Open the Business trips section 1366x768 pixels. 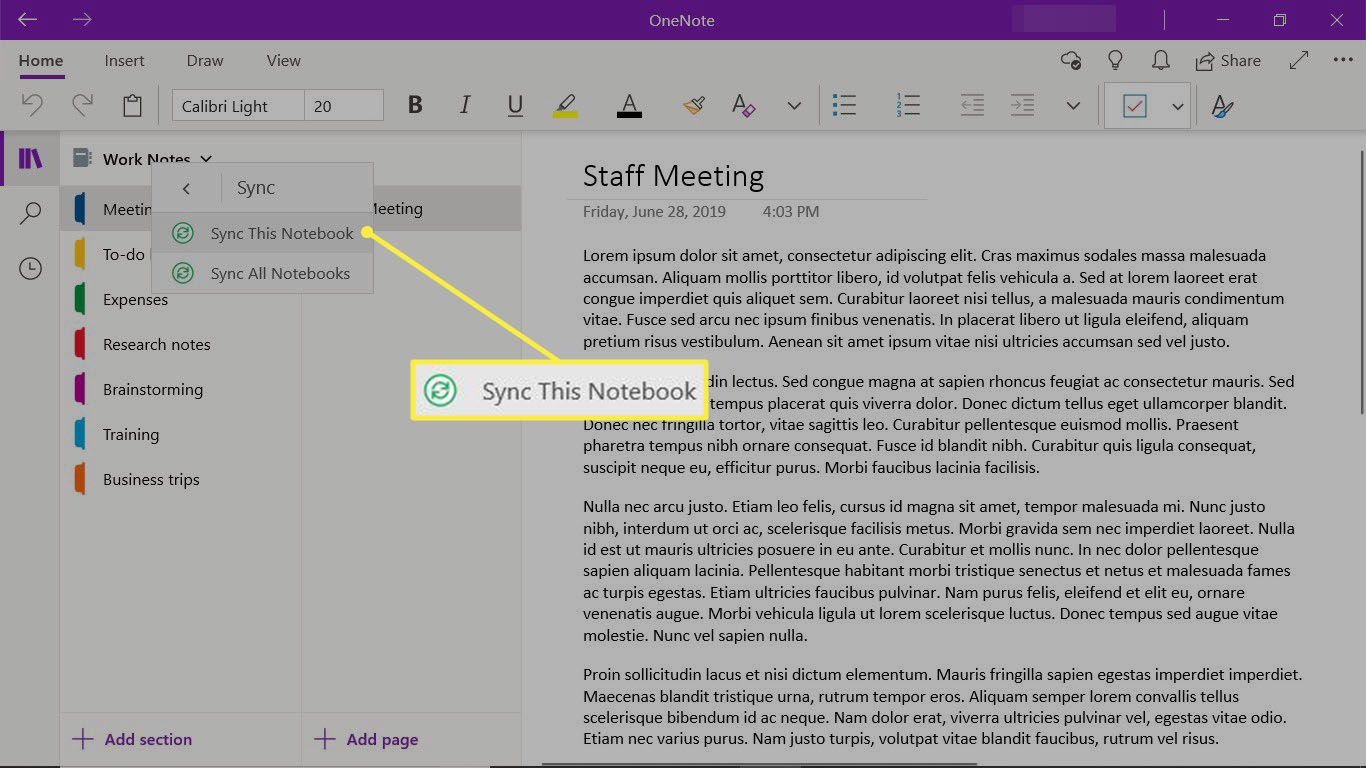(181, 479)
